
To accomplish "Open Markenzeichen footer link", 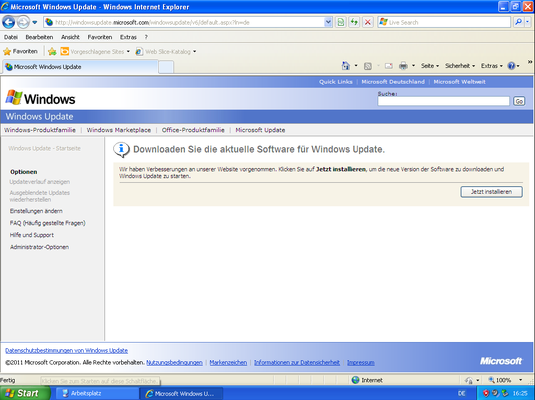I will [x=228, y=362].
